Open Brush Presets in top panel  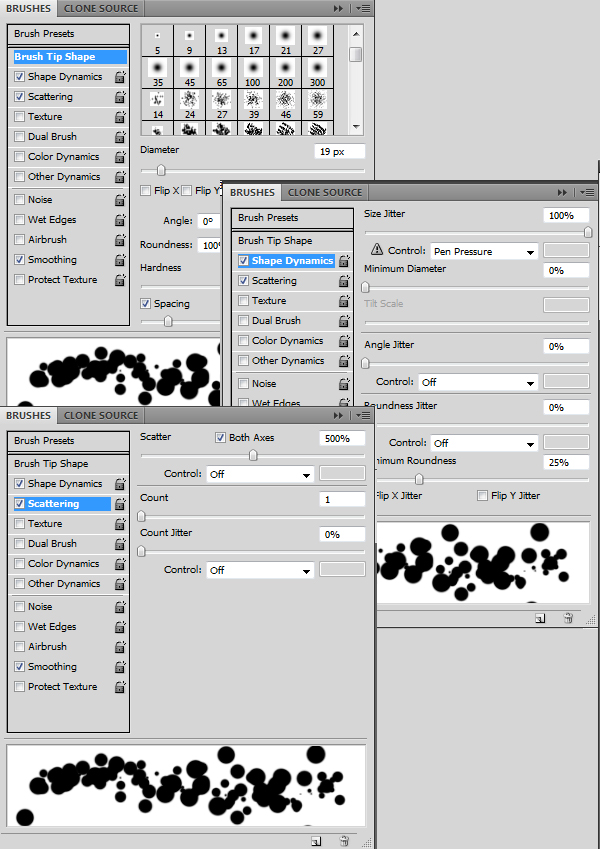coord(68,34)
